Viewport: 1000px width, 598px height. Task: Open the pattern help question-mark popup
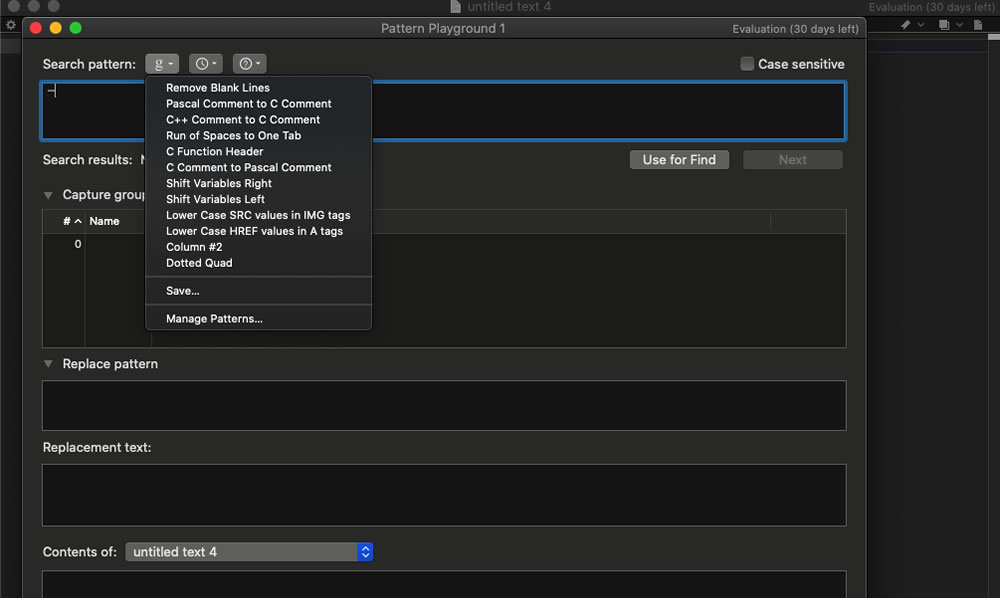click(249, 64)
